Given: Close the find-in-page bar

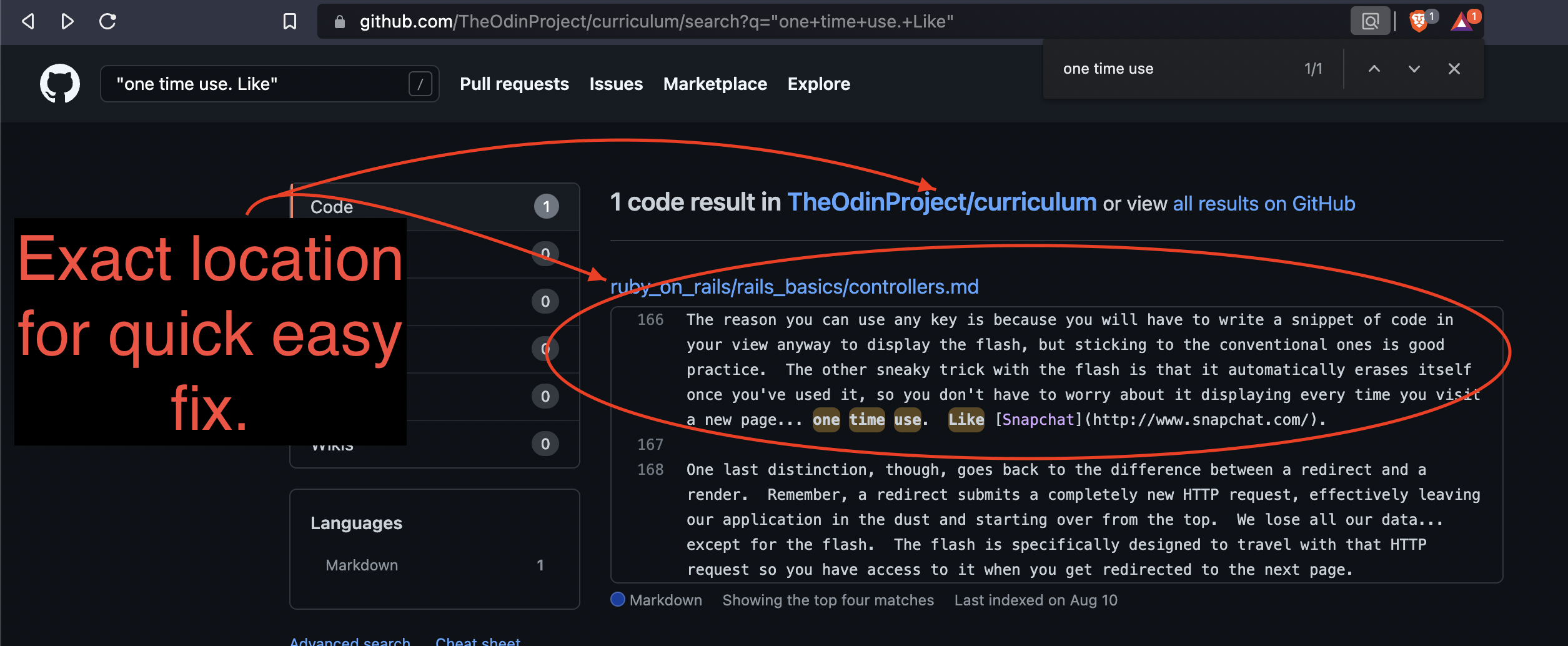Looking at the screenshot, I should click(1454, 69).
